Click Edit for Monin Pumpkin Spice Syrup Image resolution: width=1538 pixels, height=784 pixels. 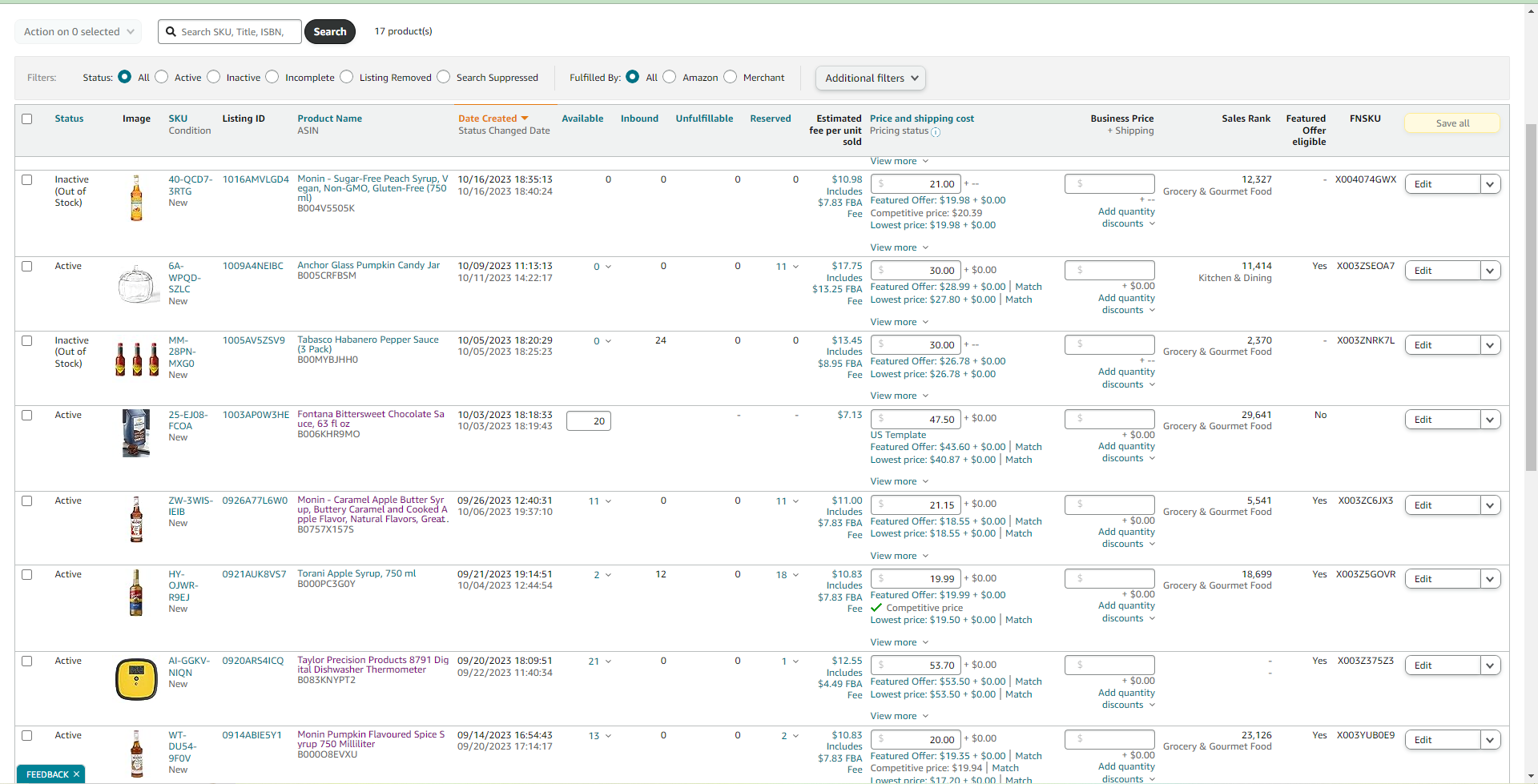click(1443, 740)
